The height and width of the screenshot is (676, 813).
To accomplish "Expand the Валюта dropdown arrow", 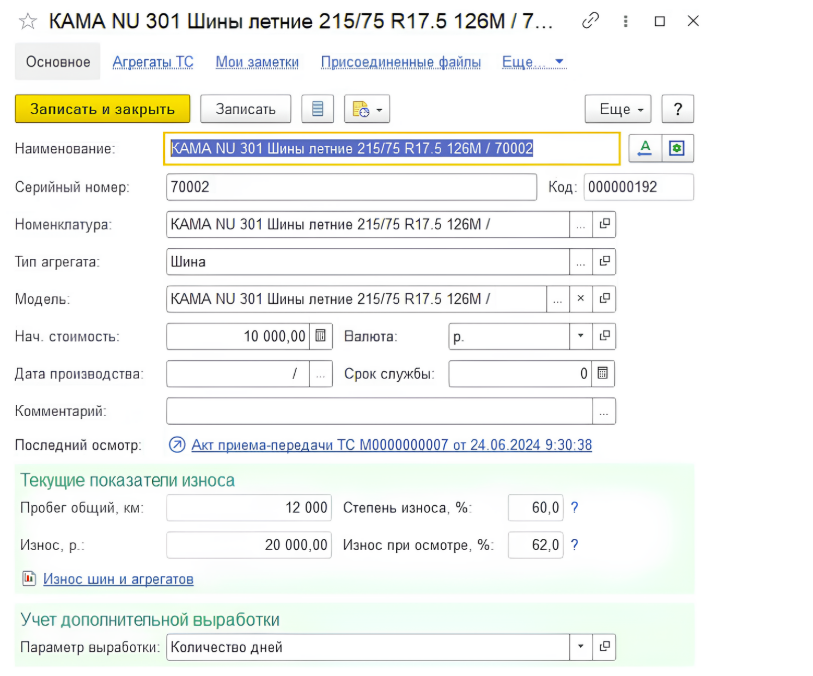I will [x=581, y=336].
